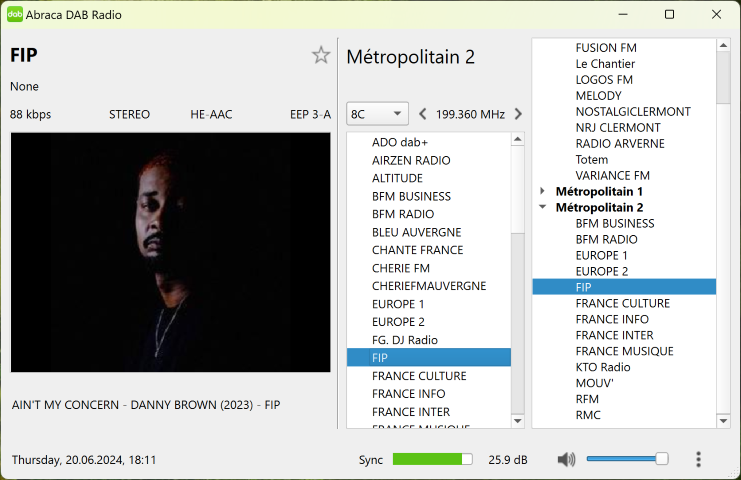Expand the Métropolitain 1 ensemble
This screenshot has width=741, height=480.
(x=543, y=191)
